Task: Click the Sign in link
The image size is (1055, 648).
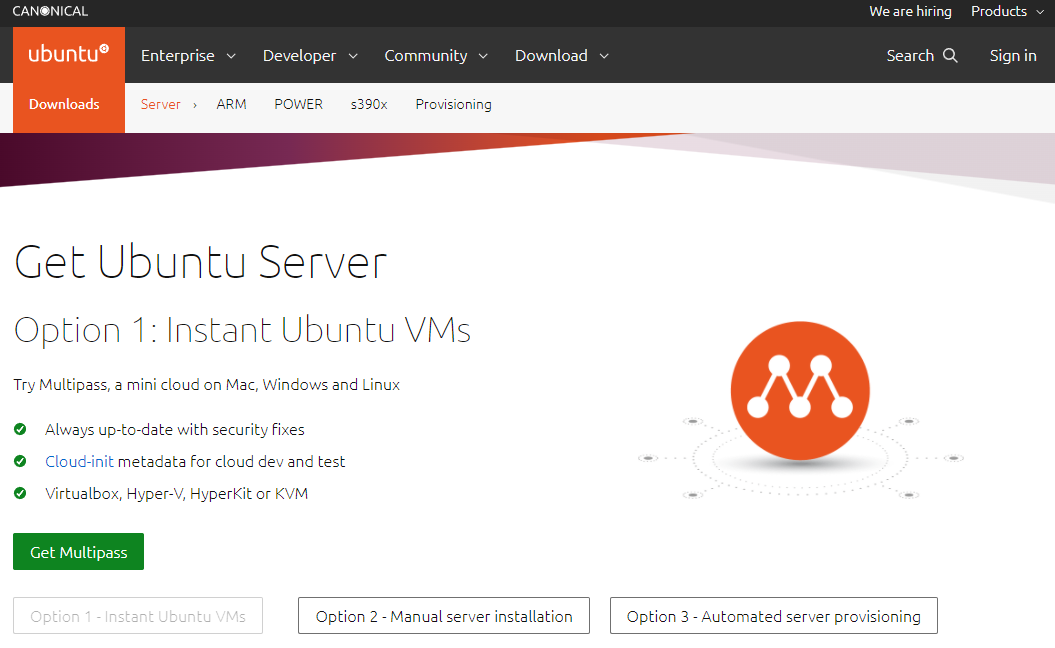Action: pos(1013,55)
